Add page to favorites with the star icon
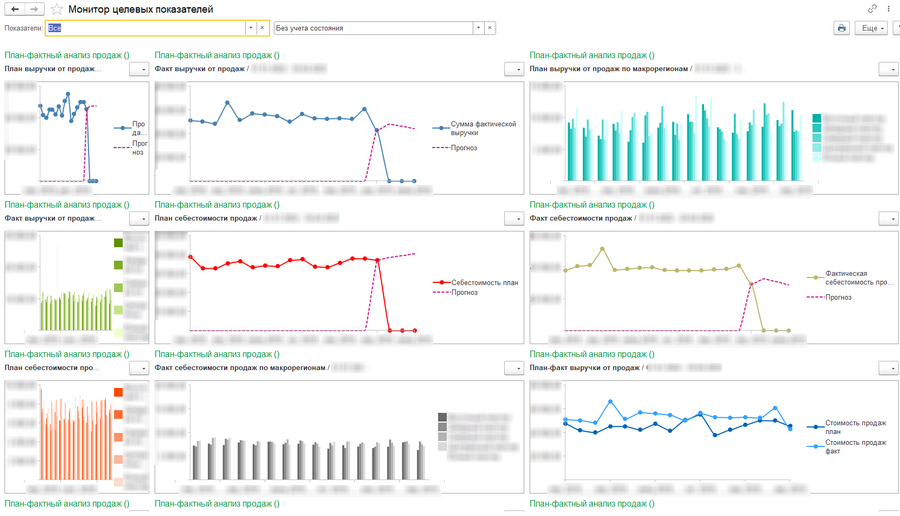Viewport: 900px width, 516px height. click(x=56, y=9)
